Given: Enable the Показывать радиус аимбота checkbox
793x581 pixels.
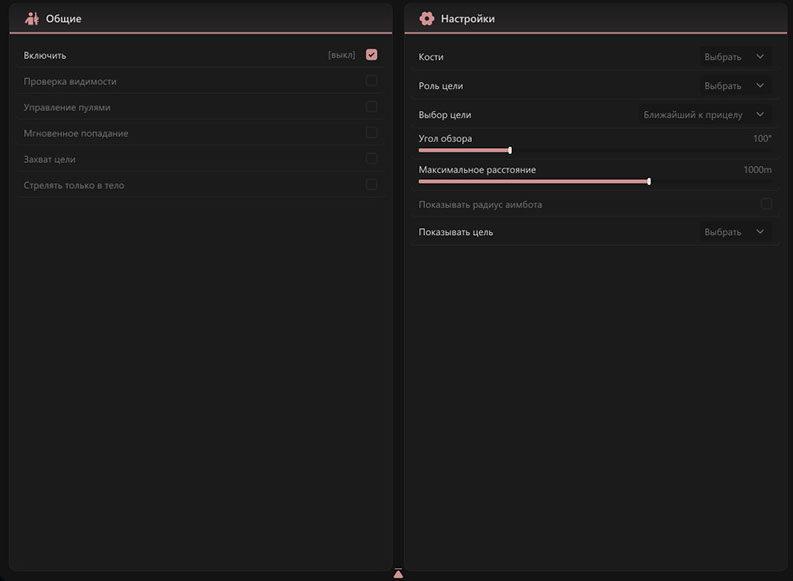Looking at the screenshot, I should [x=766, y=204].
